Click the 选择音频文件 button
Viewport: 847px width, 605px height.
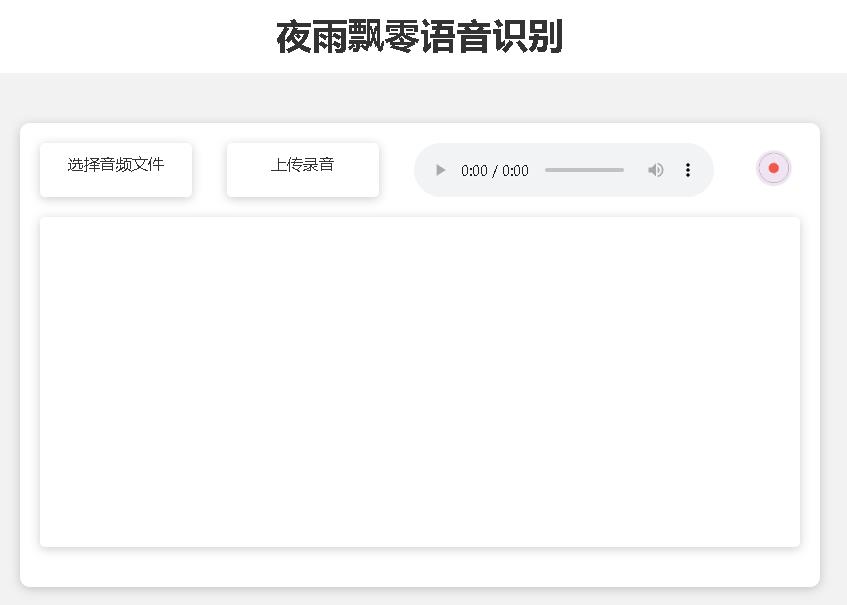115,169
